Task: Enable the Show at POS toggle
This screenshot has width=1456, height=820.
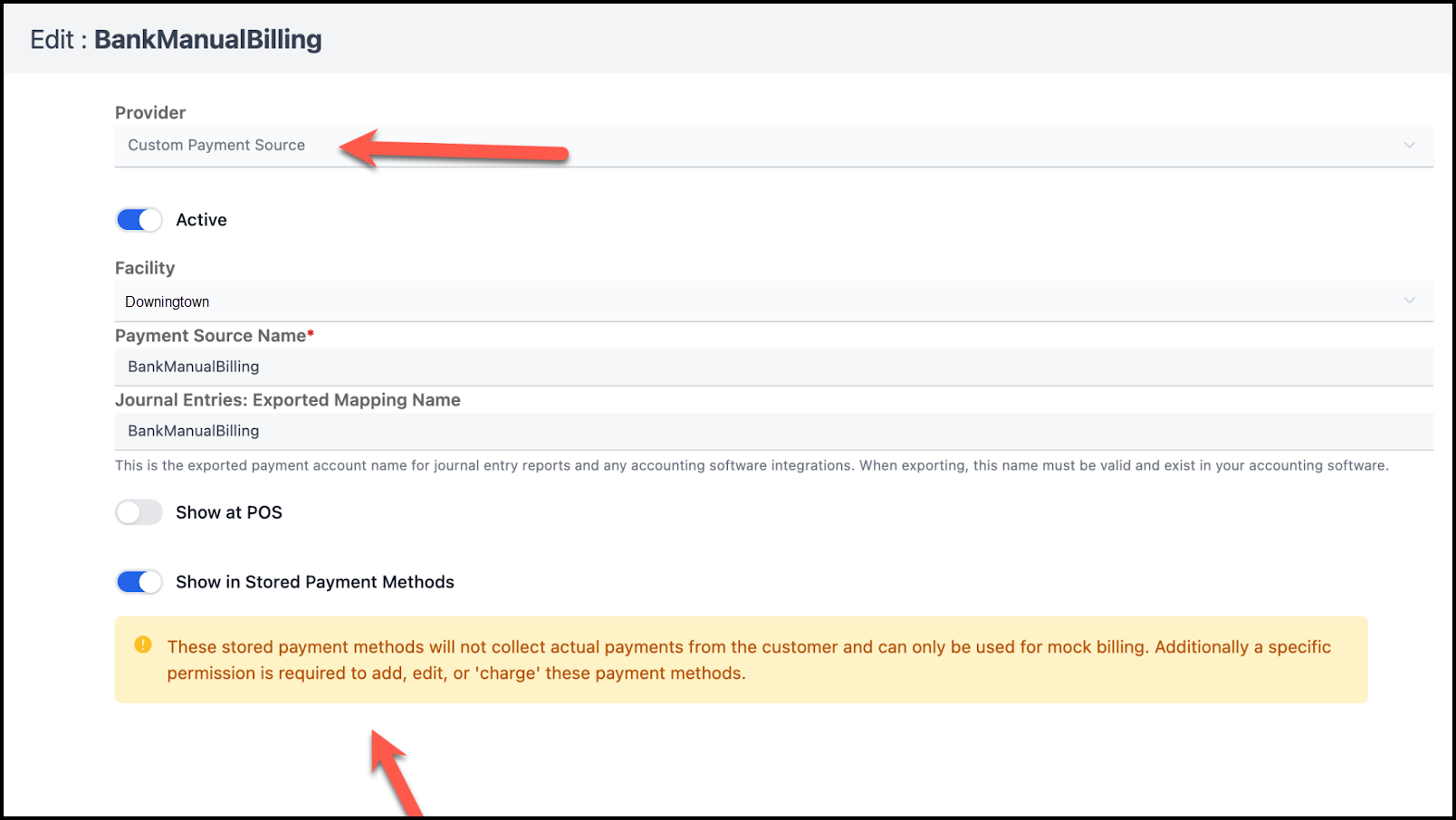Action: 139,512
